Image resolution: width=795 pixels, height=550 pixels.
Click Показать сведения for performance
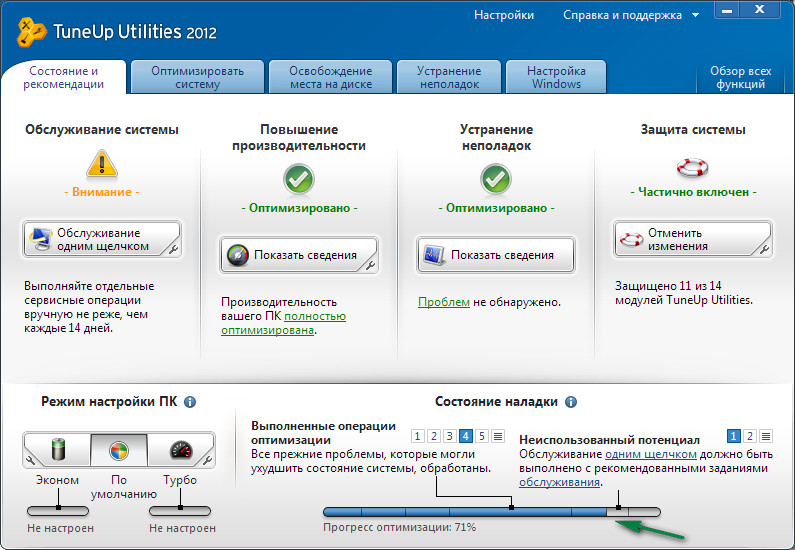(x=299, y=255)
